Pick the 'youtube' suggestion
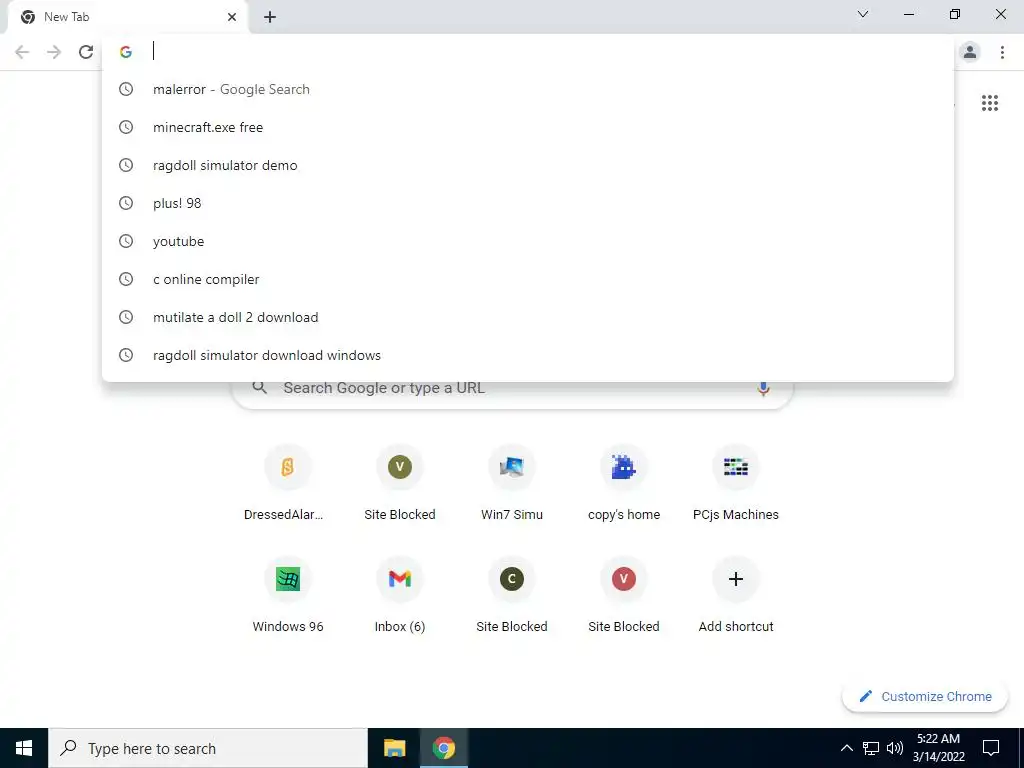 [x=528, y=241]
